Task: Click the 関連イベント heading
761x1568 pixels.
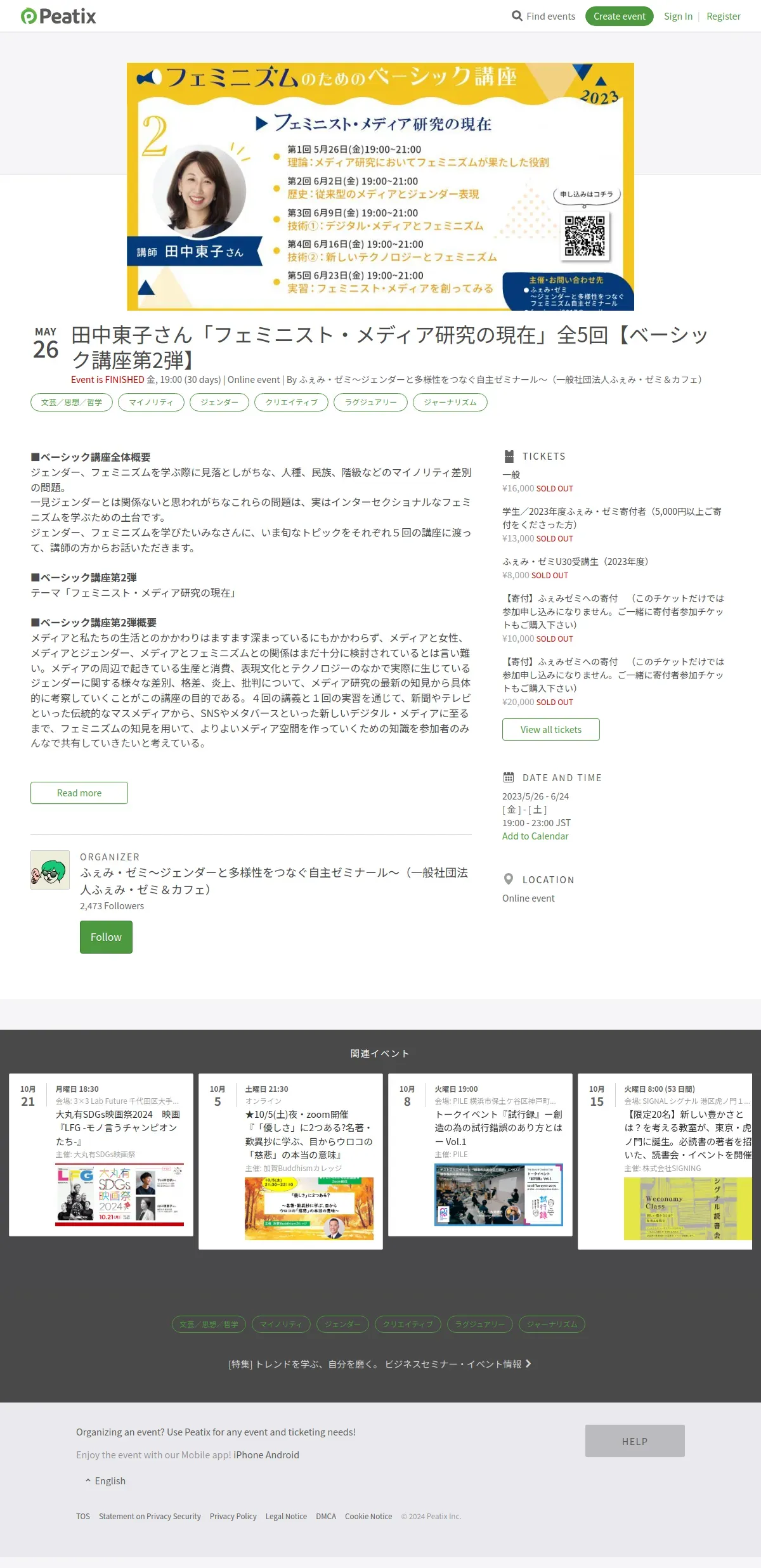Action: click(x=380, y=1053)
